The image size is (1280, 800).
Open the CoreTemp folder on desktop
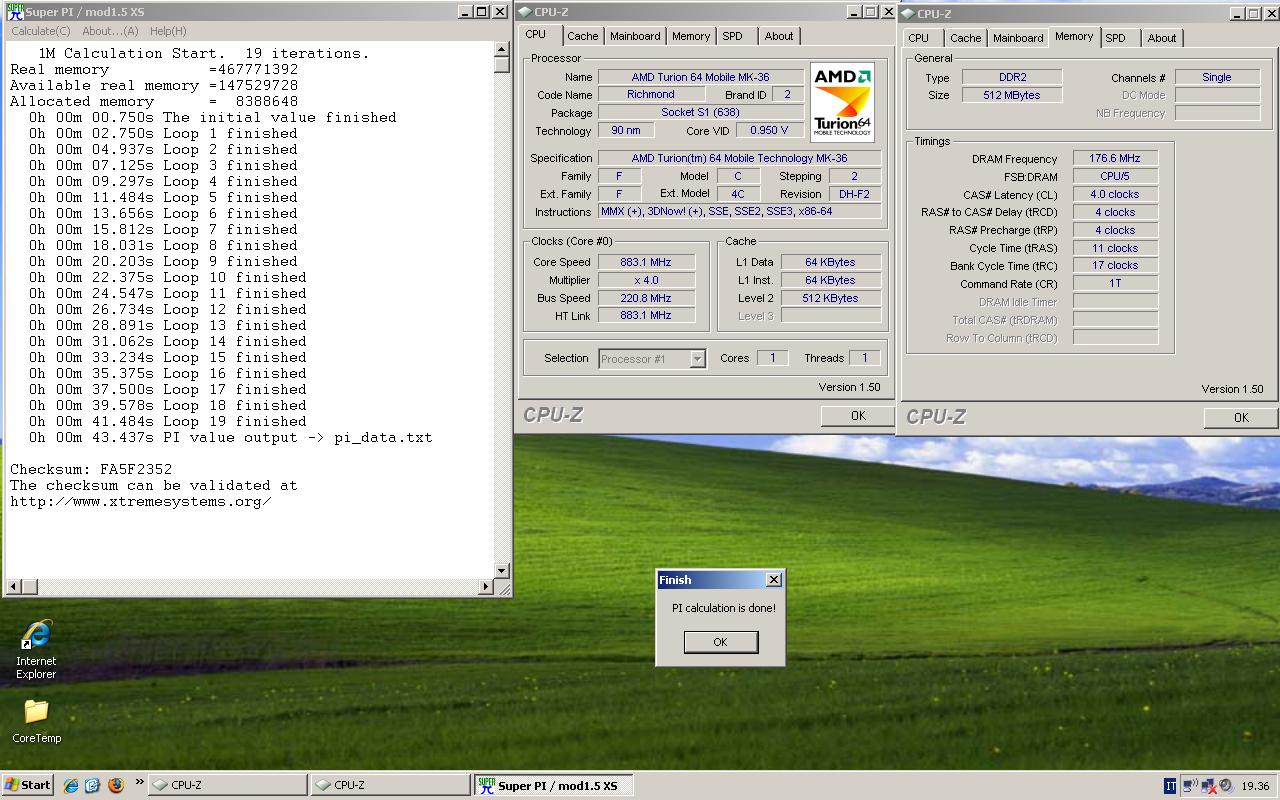(36, 721)
